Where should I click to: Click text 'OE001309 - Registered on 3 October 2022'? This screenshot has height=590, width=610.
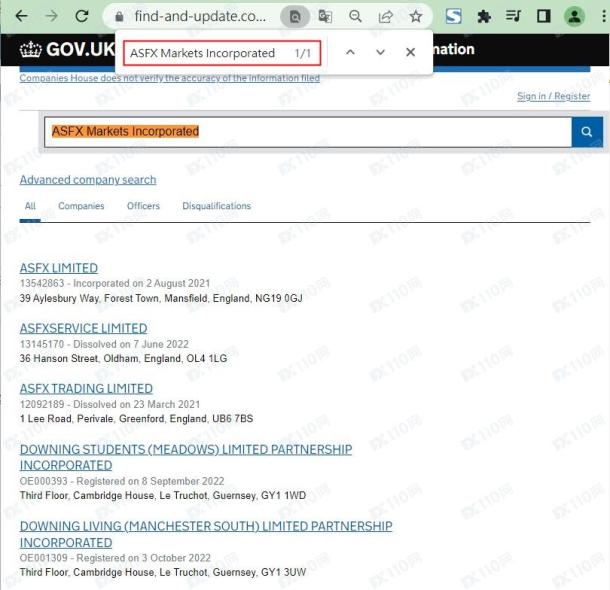[115, 558]
